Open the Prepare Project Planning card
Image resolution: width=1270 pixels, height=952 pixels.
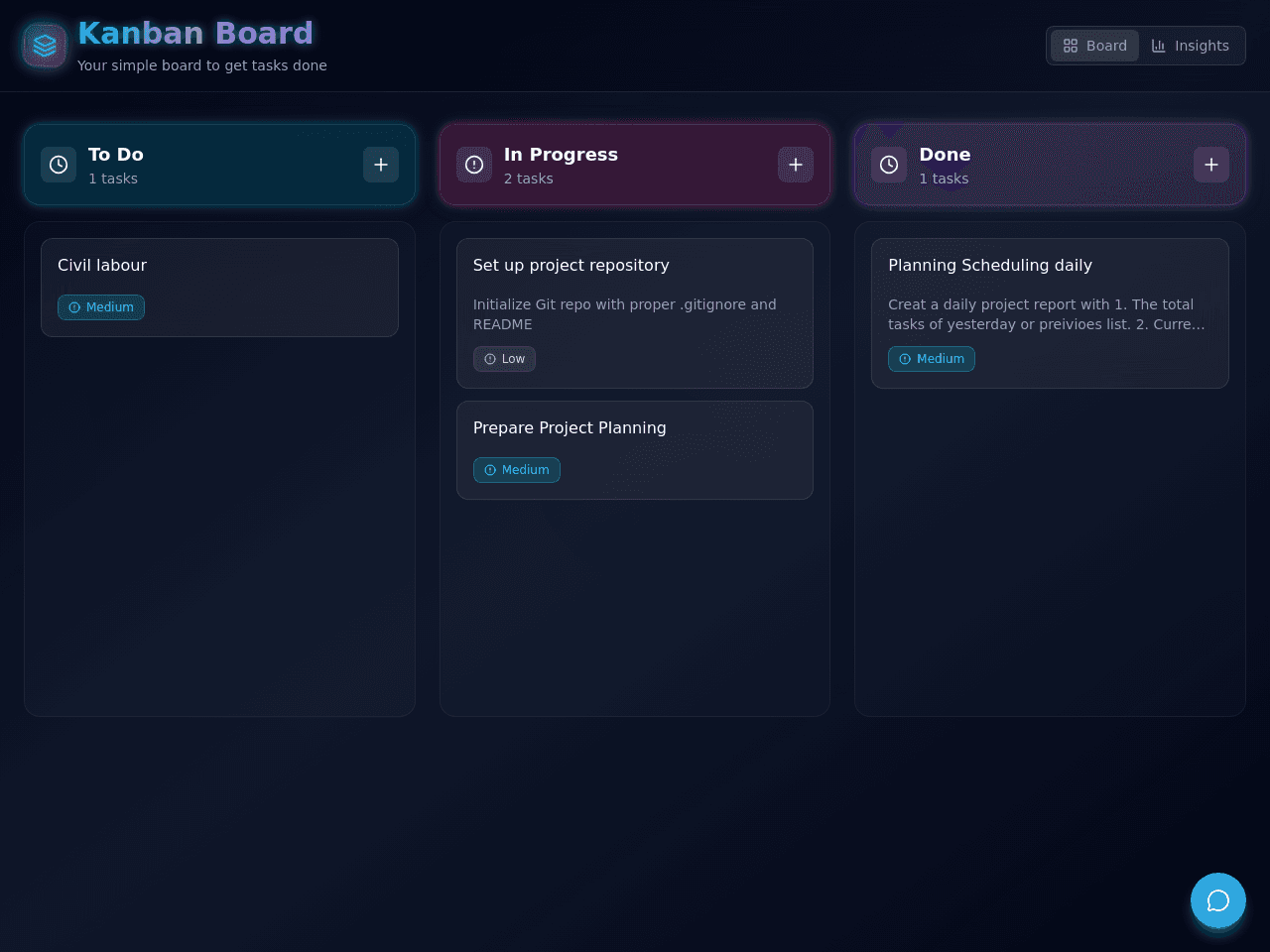(635, 450)
